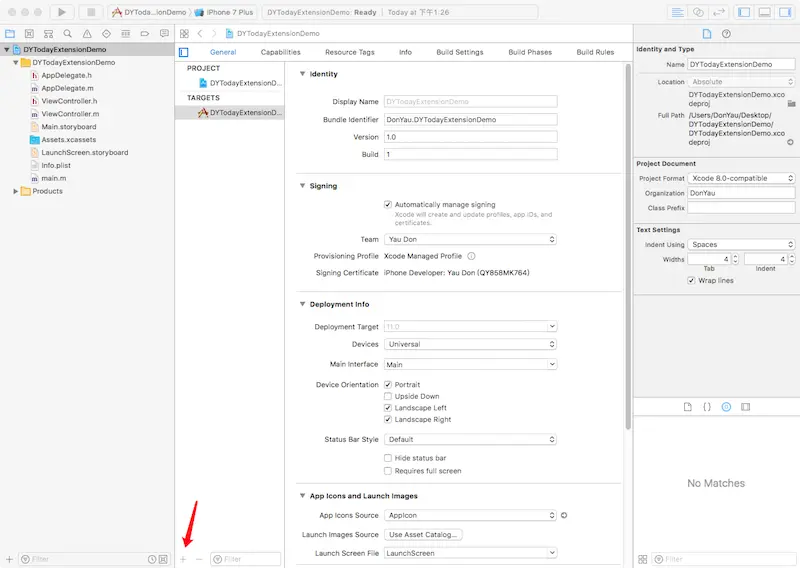Collapse the Identity section
Screen dimensions: 800x568
click(x=303, y=74)
